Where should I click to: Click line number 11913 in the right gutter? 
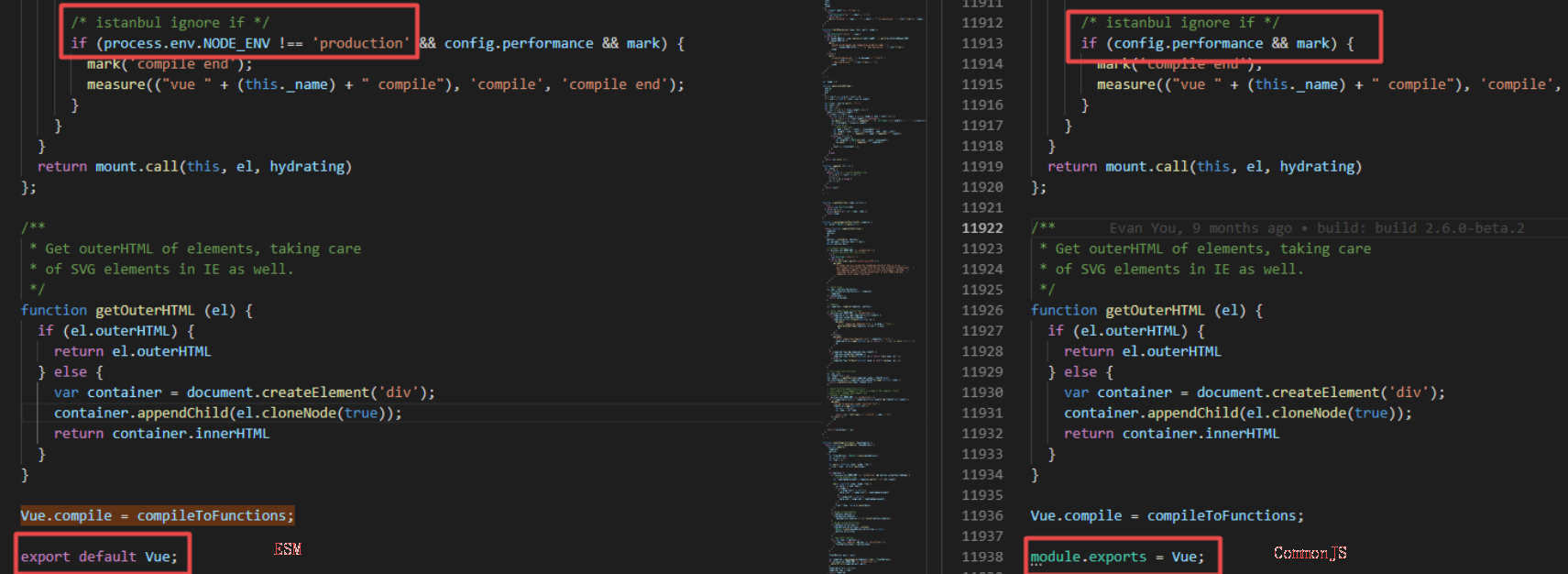pyautogui.click(x=981, y=43)
